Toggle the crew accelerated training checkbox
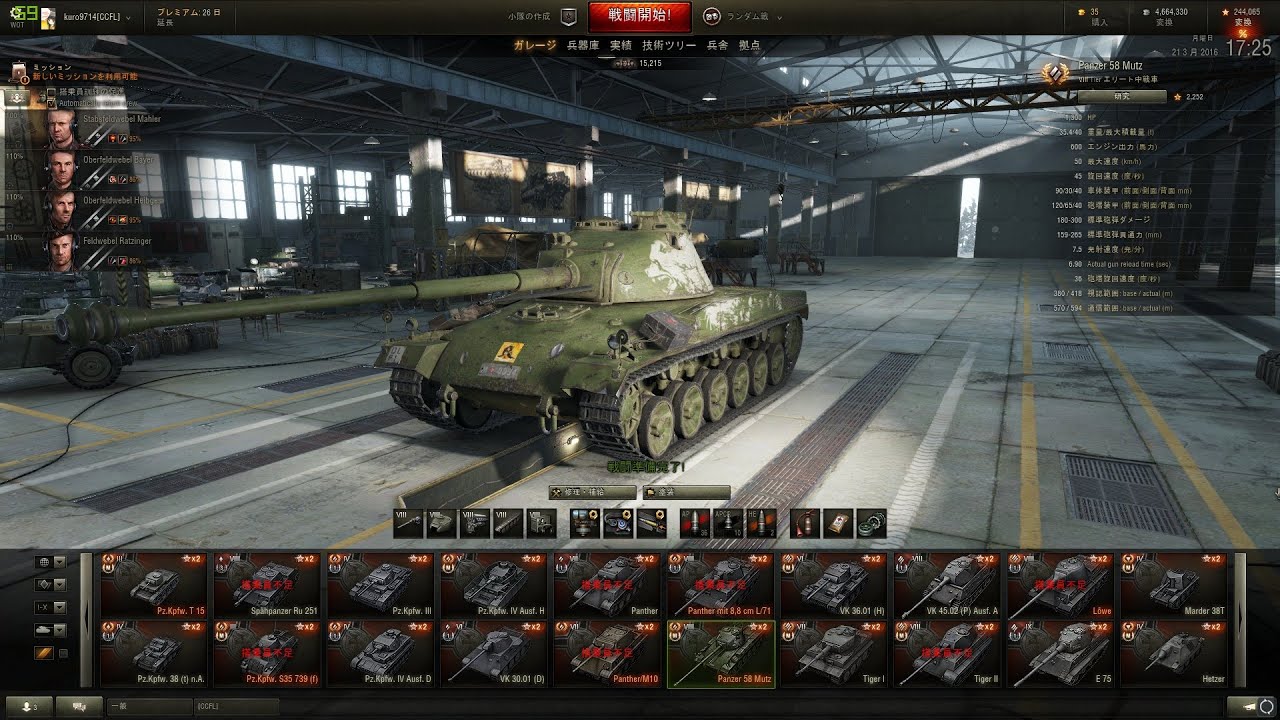 [51, 92]
